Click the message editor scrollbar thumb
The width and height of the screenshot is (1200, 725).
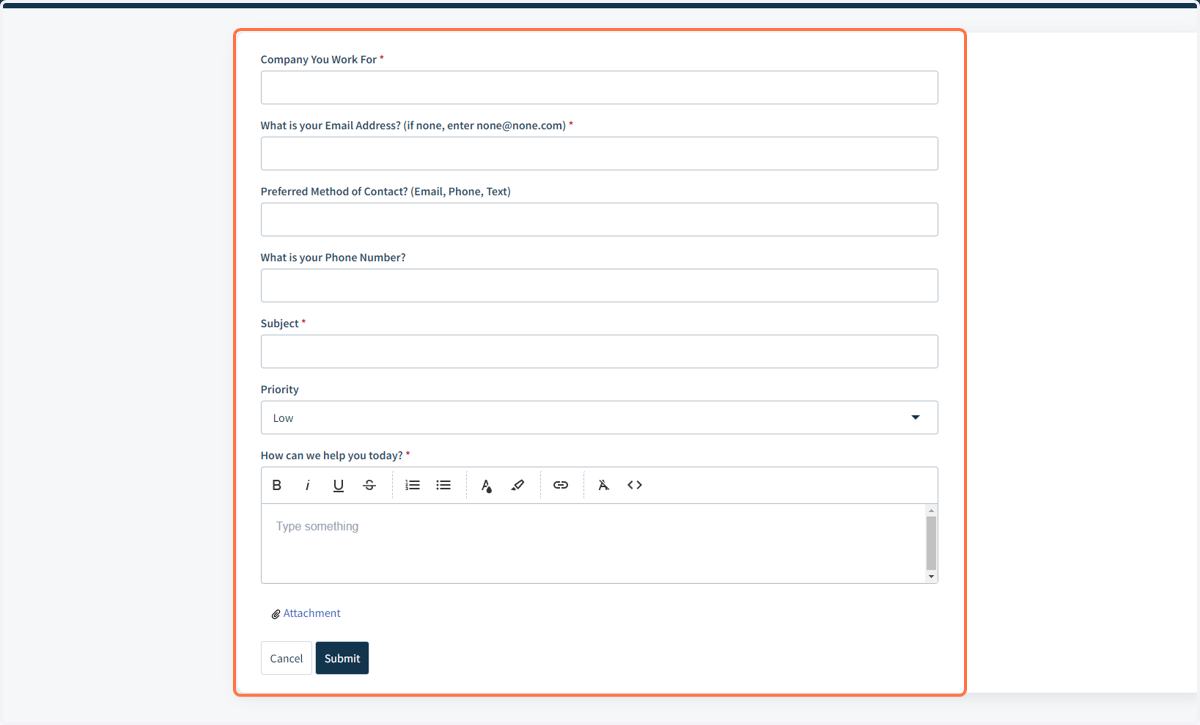tap(931, 542)
